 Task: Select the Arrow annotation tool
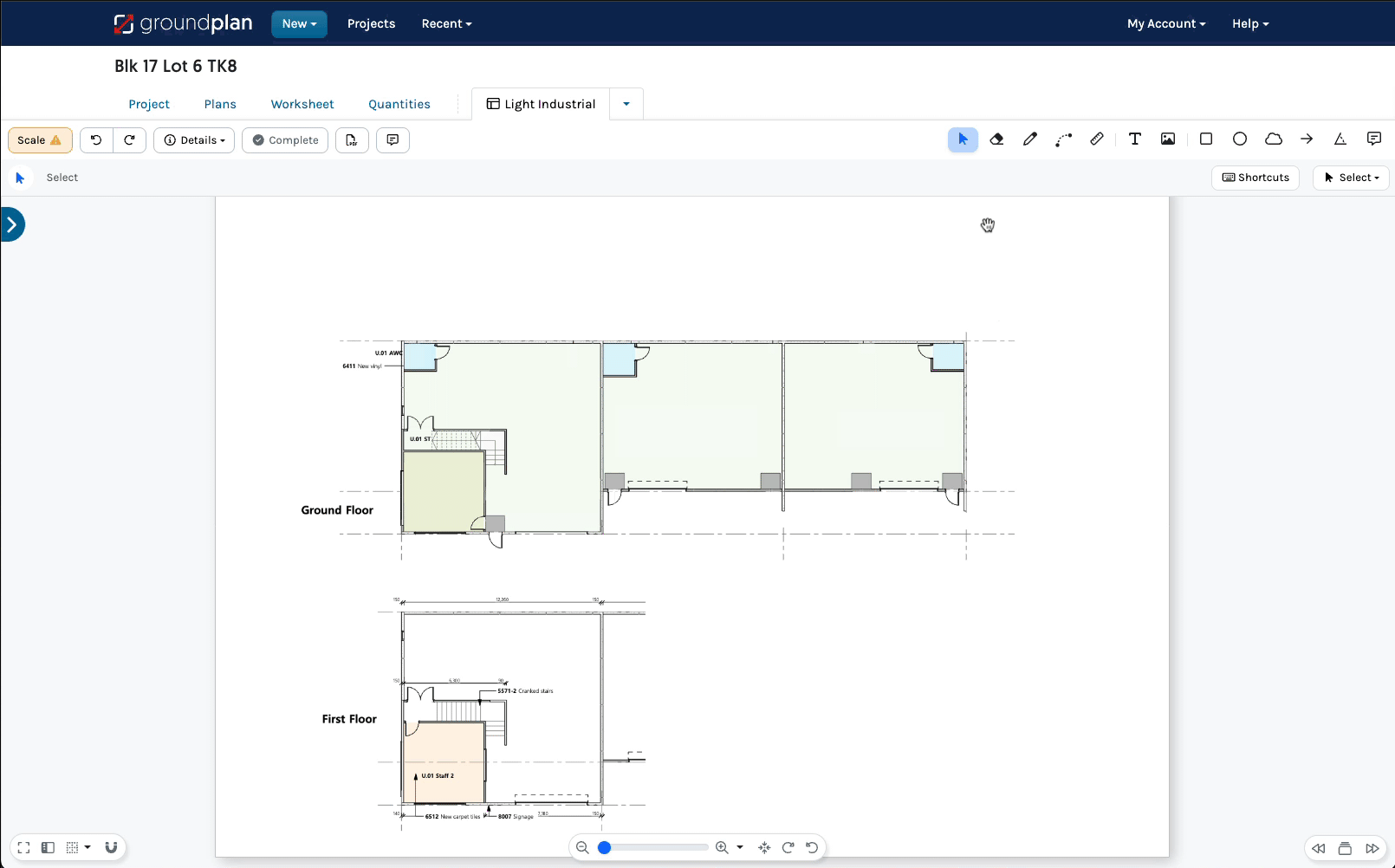(1307, 139)
